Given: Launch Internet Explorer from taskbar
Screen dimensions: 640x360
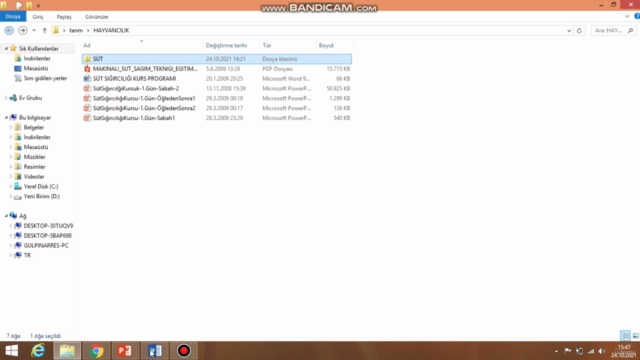Looking at the screenshot, I should [x=38, y=351].
